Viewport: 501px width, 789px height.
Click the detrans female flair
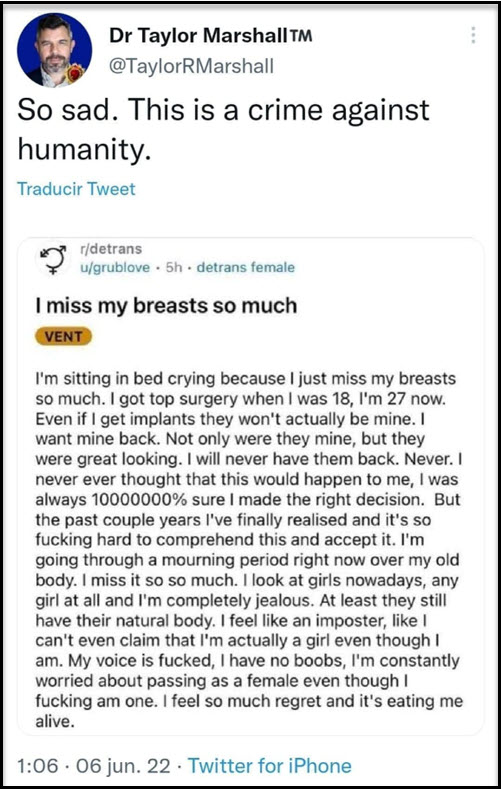[245, 267]
